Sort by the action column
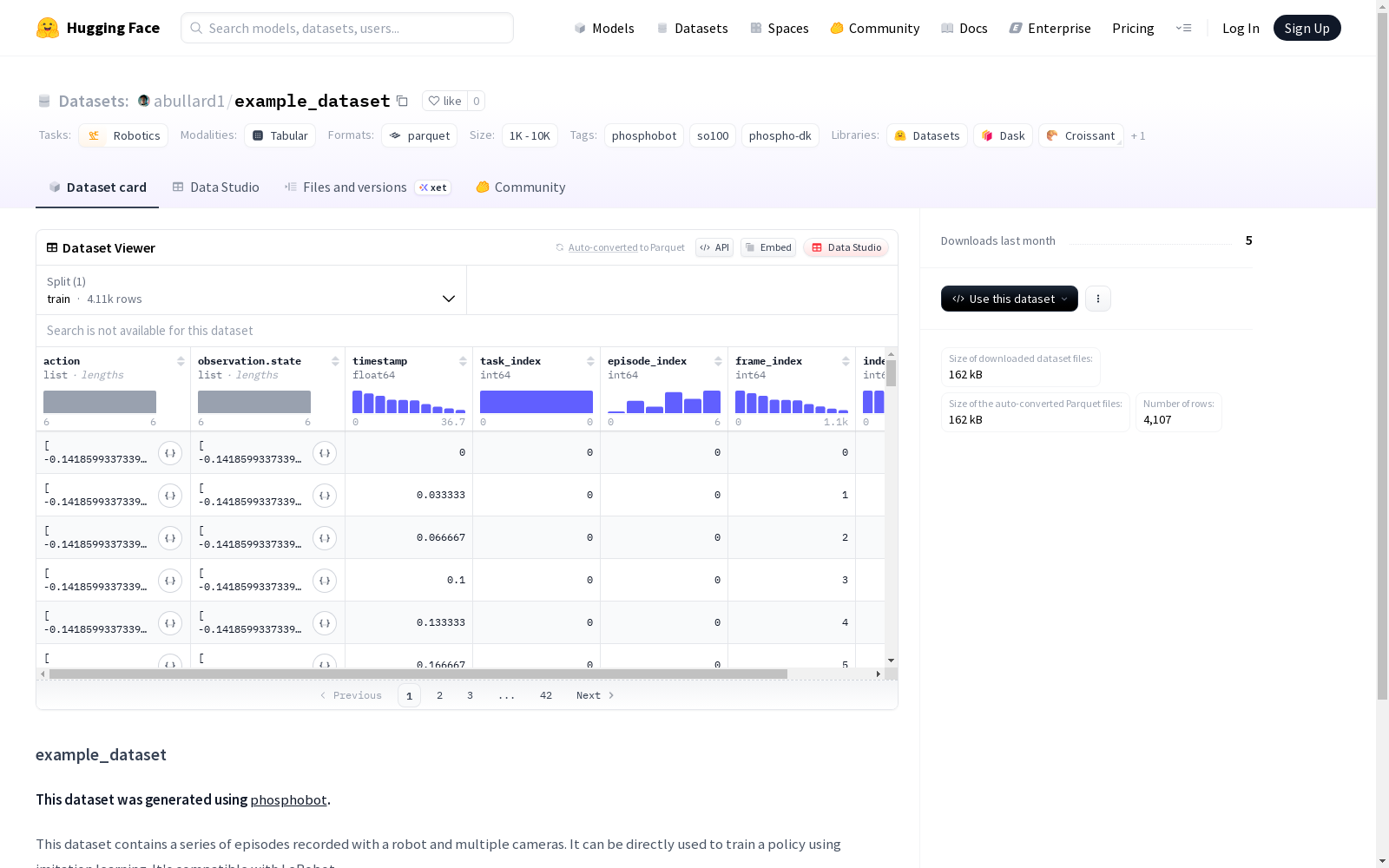Viewport: 1389px width, 868px height. click(181, 361)
